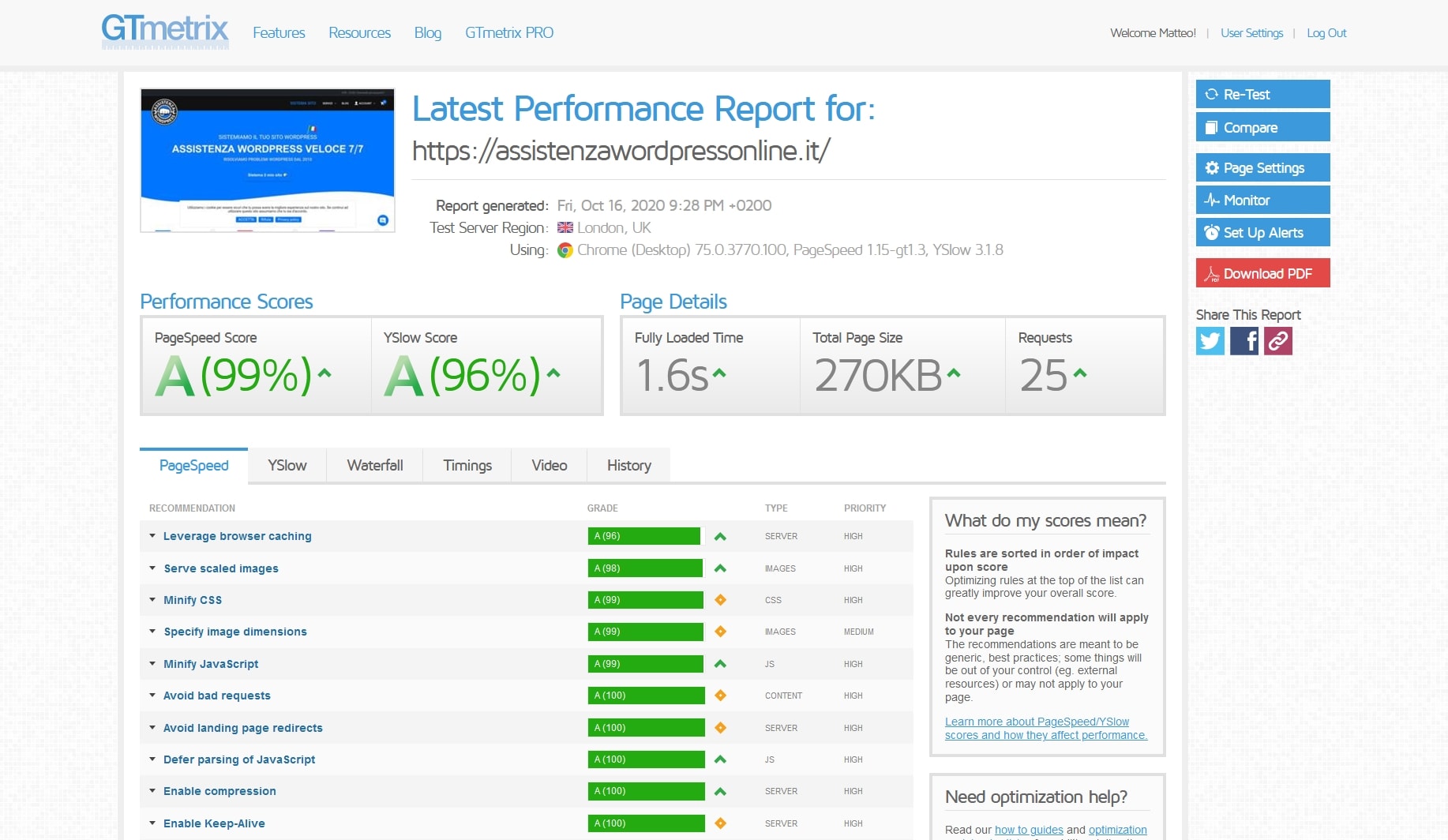Expand Enable compression recommendation
This screenshot has height=840, width=1448.
[219, 791]
